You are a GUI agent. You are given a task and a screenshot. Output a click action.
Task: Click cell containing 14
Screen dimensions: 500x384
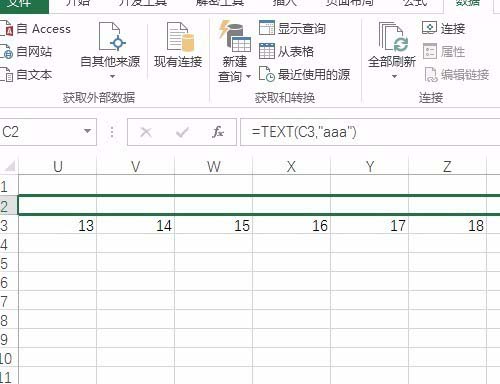tap(136, 225)
